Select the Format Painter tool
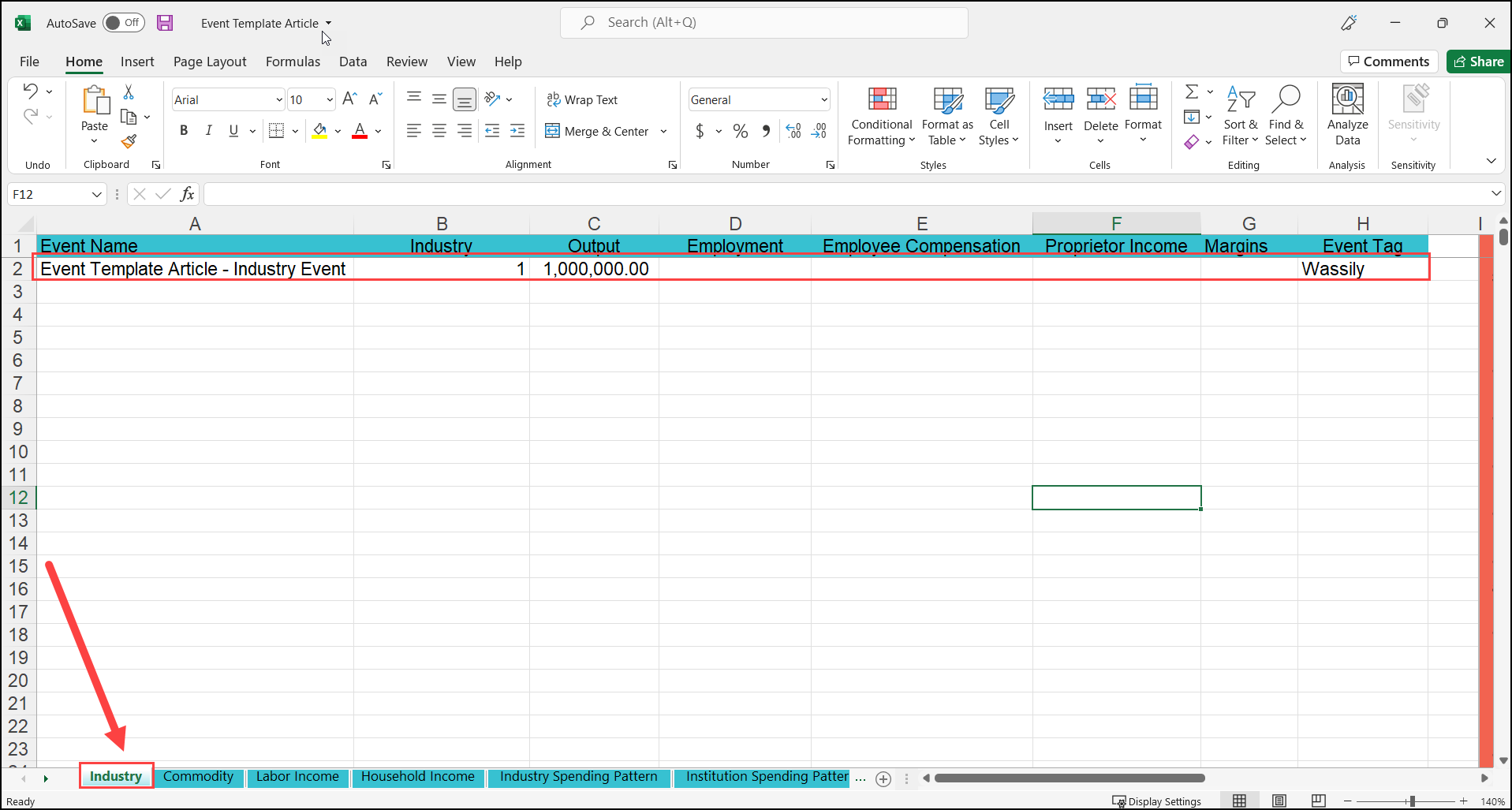Image resolution: width=1512 pixels, height=810 pixels. point(129,142)
